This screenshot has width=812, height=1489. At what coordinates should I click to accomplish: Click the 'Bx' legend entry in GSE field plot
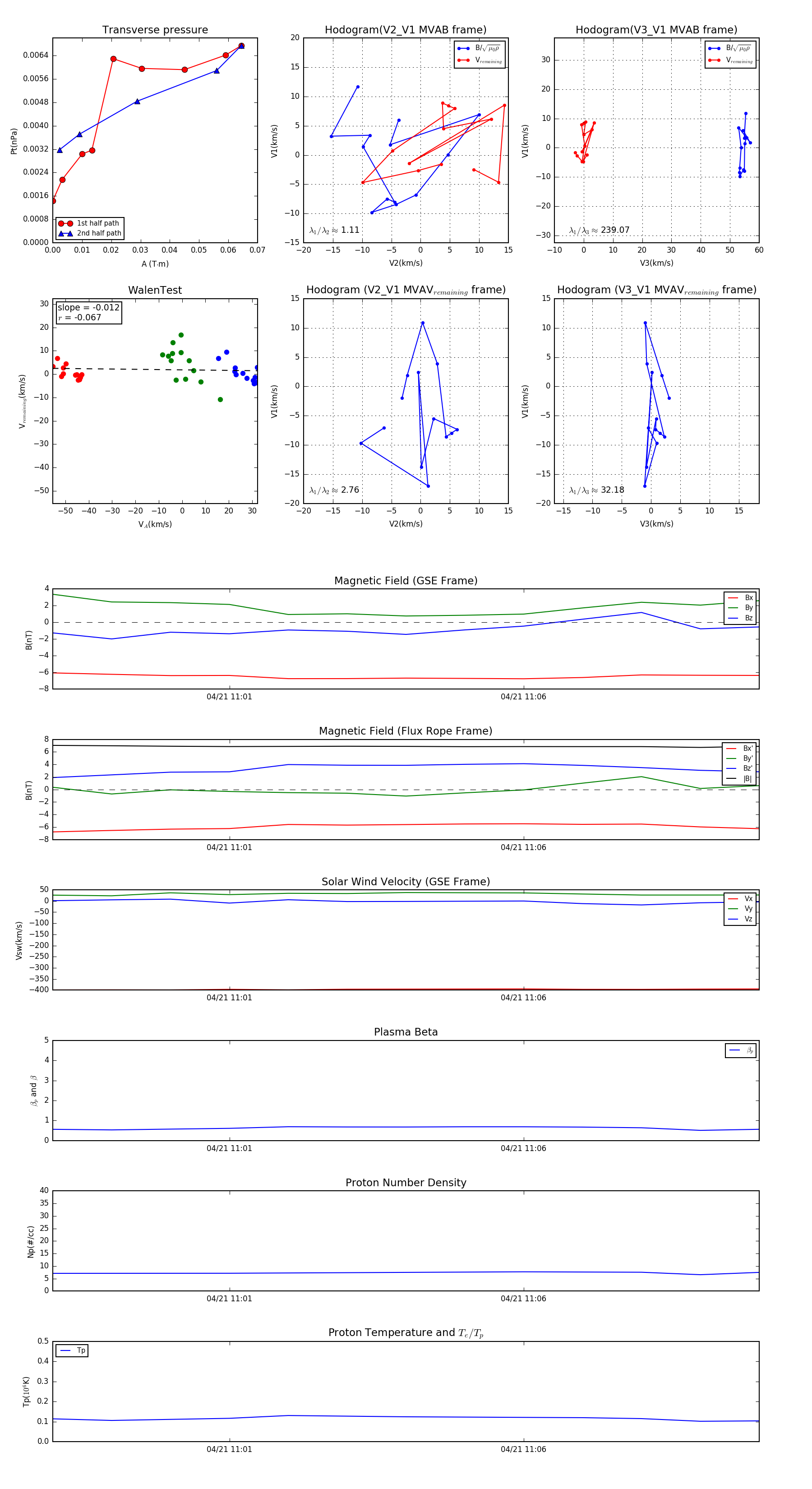pos(740,598)
